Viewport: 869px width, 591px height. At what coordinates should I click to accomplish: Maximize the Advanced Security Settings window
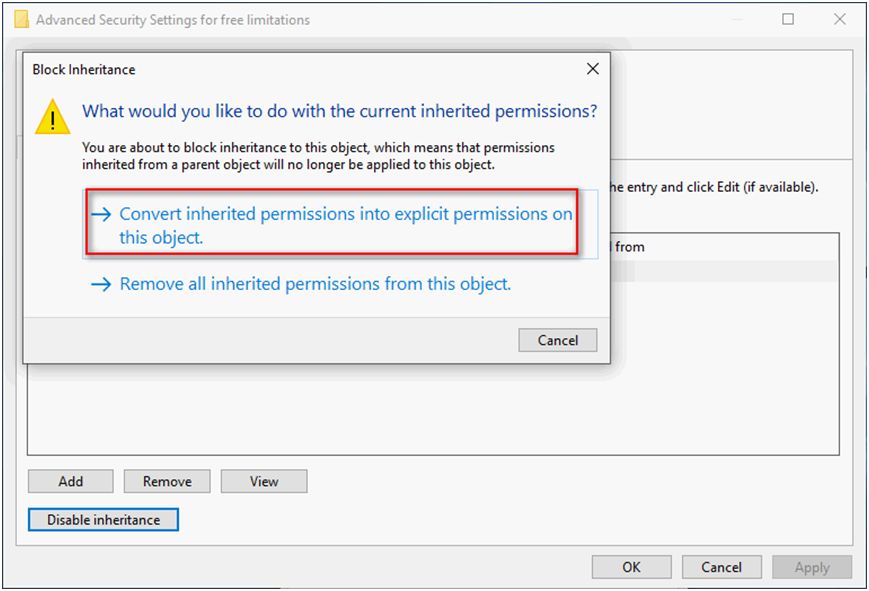click(x=788, y=19)
